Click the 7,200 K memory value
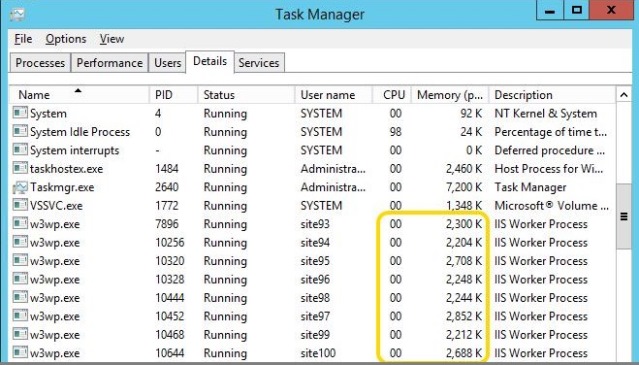 [x=464, y=187]
